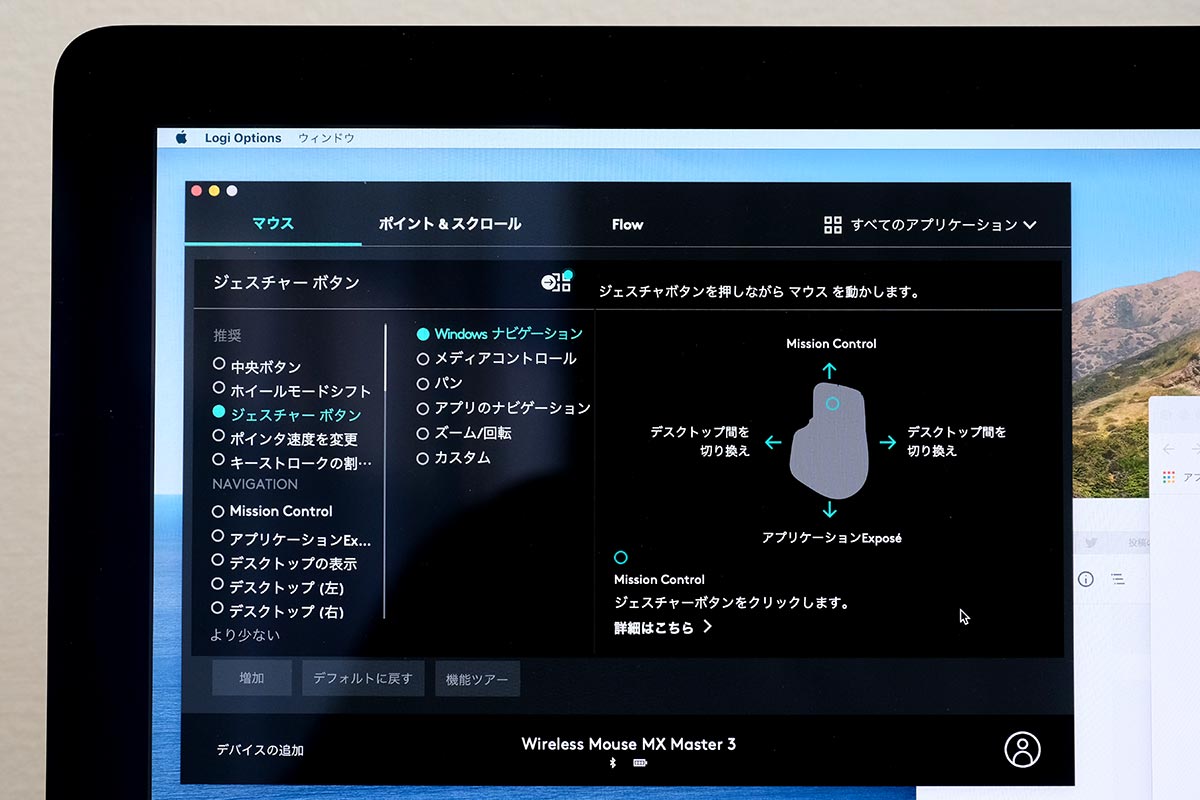The width and height of the screenshot is (1200, 800).
Task: Click the up arrow above mouse
Action: click(x=829, y=369)
